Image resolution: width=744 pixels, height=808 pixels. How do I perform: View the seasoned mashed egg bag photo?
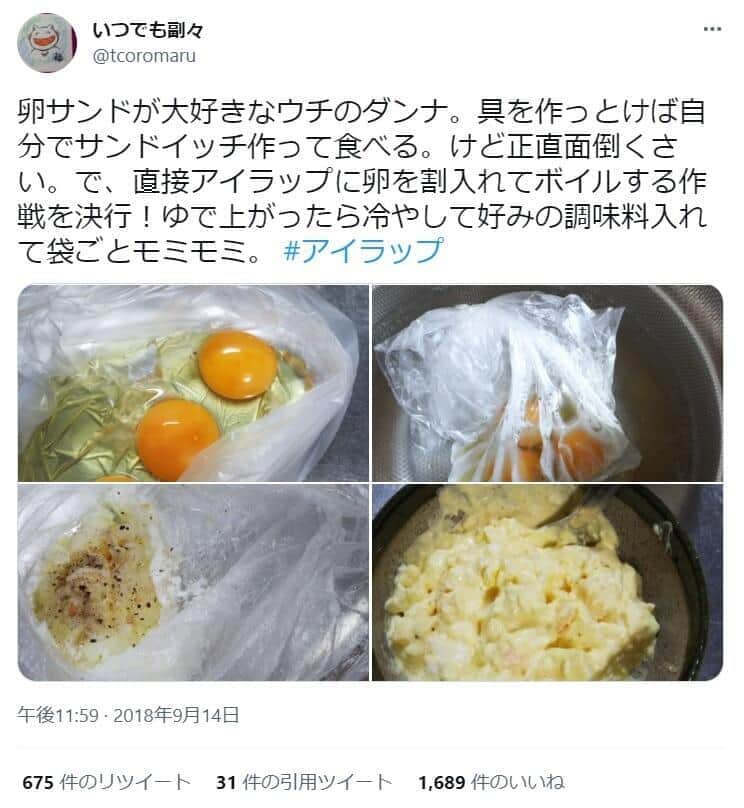click(193, 582)
